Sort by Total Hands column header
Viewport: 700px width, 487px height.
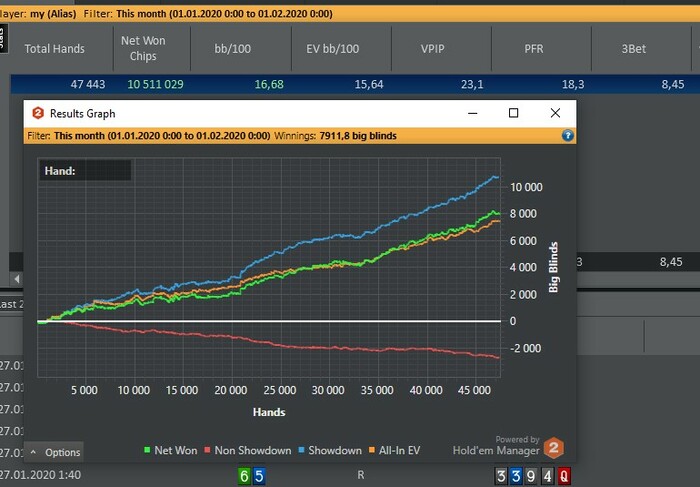click(54, 49)
